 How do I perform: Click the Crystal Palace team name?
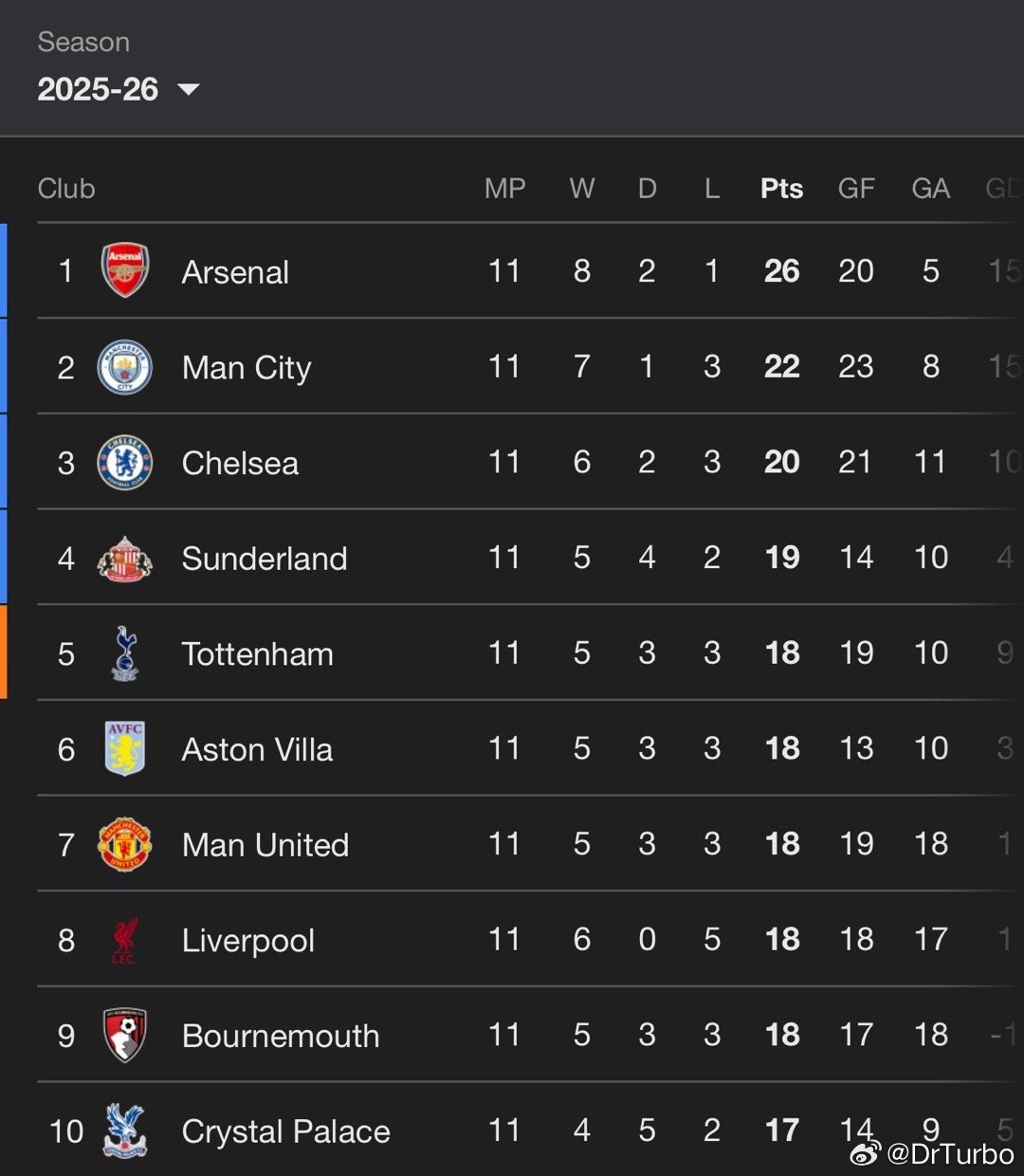[285, 1131]
